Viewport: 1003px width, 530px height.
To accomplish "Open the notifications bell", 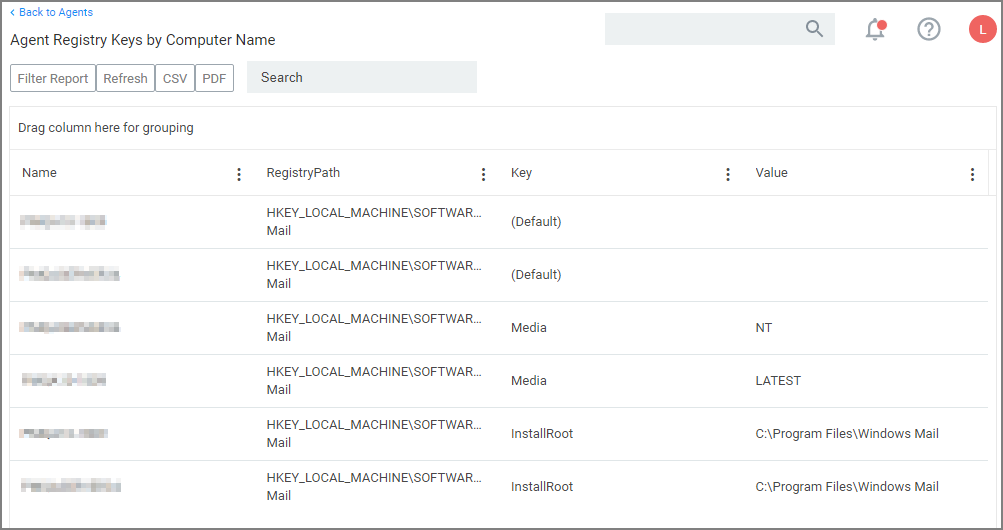I will tap(875, 30).
